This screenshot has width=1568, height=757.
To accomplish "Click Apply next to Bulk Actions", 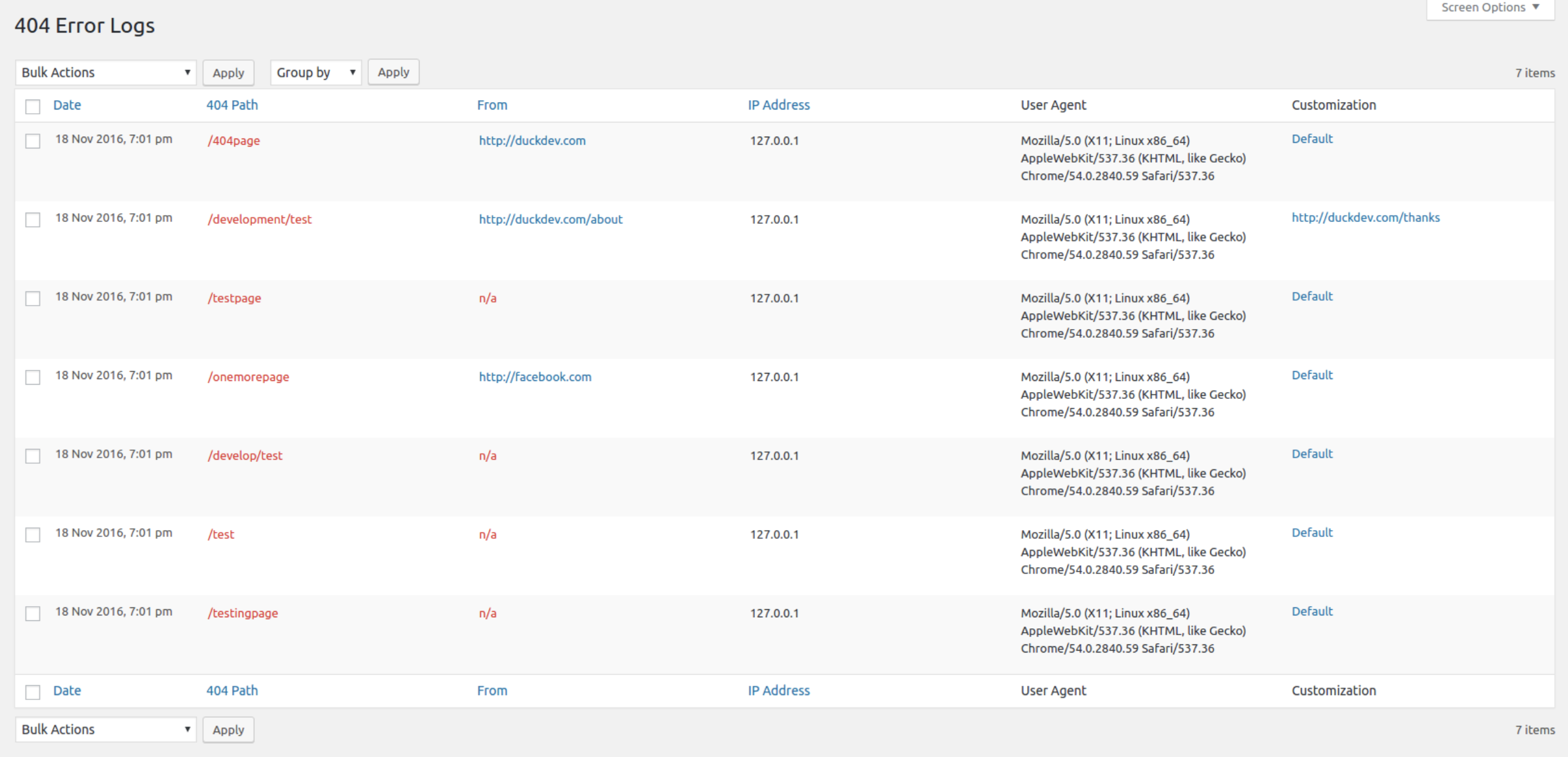I will (x=228, y=72).
